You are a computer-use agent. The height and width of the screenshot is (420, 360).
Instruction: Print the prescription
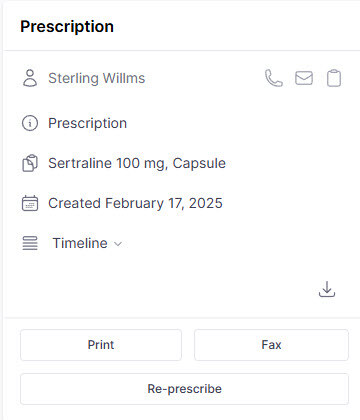point(101,345)
